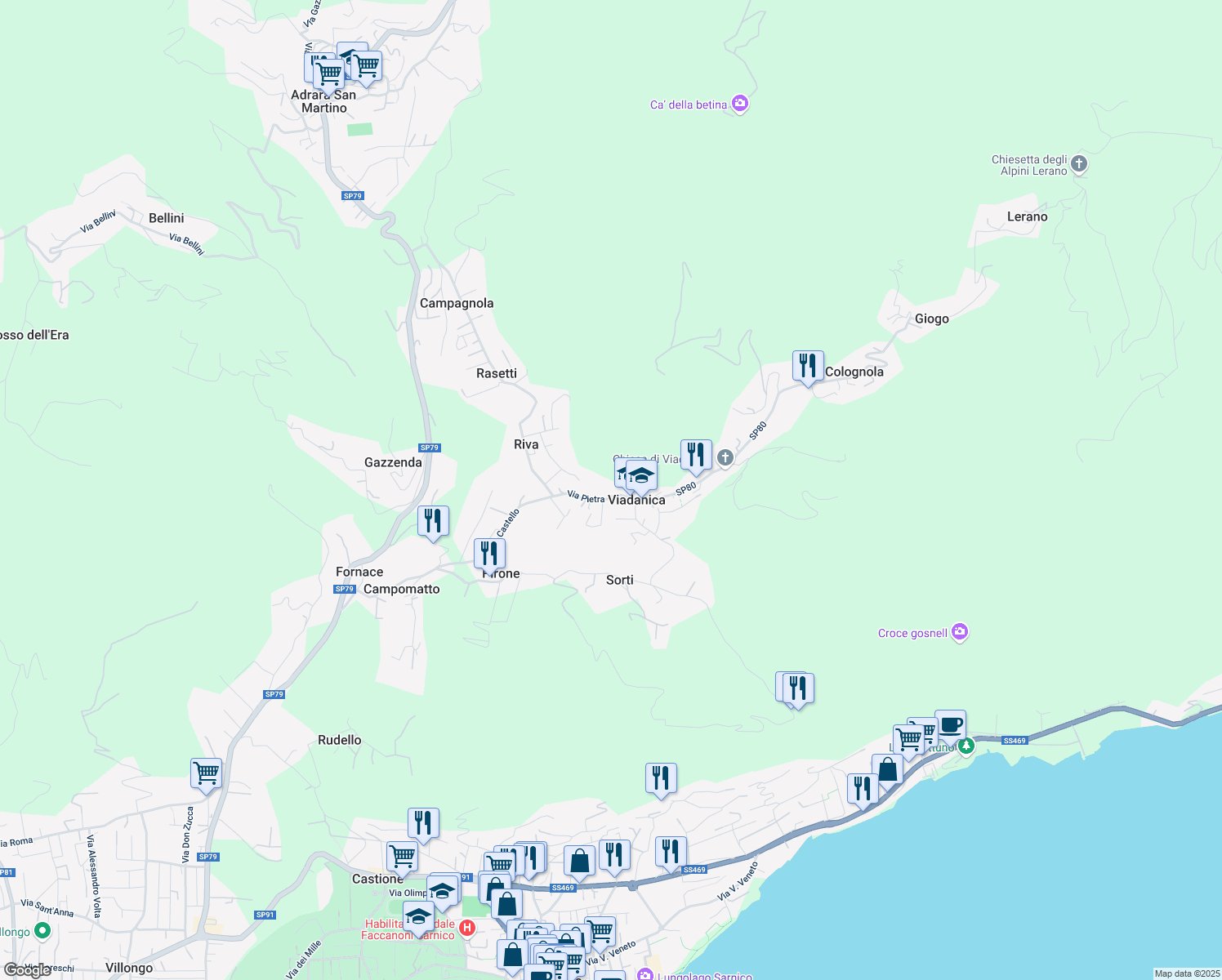Click the restaurant marker cluster below Croce gosnell
1222x980 pixels.
point(798,690)
